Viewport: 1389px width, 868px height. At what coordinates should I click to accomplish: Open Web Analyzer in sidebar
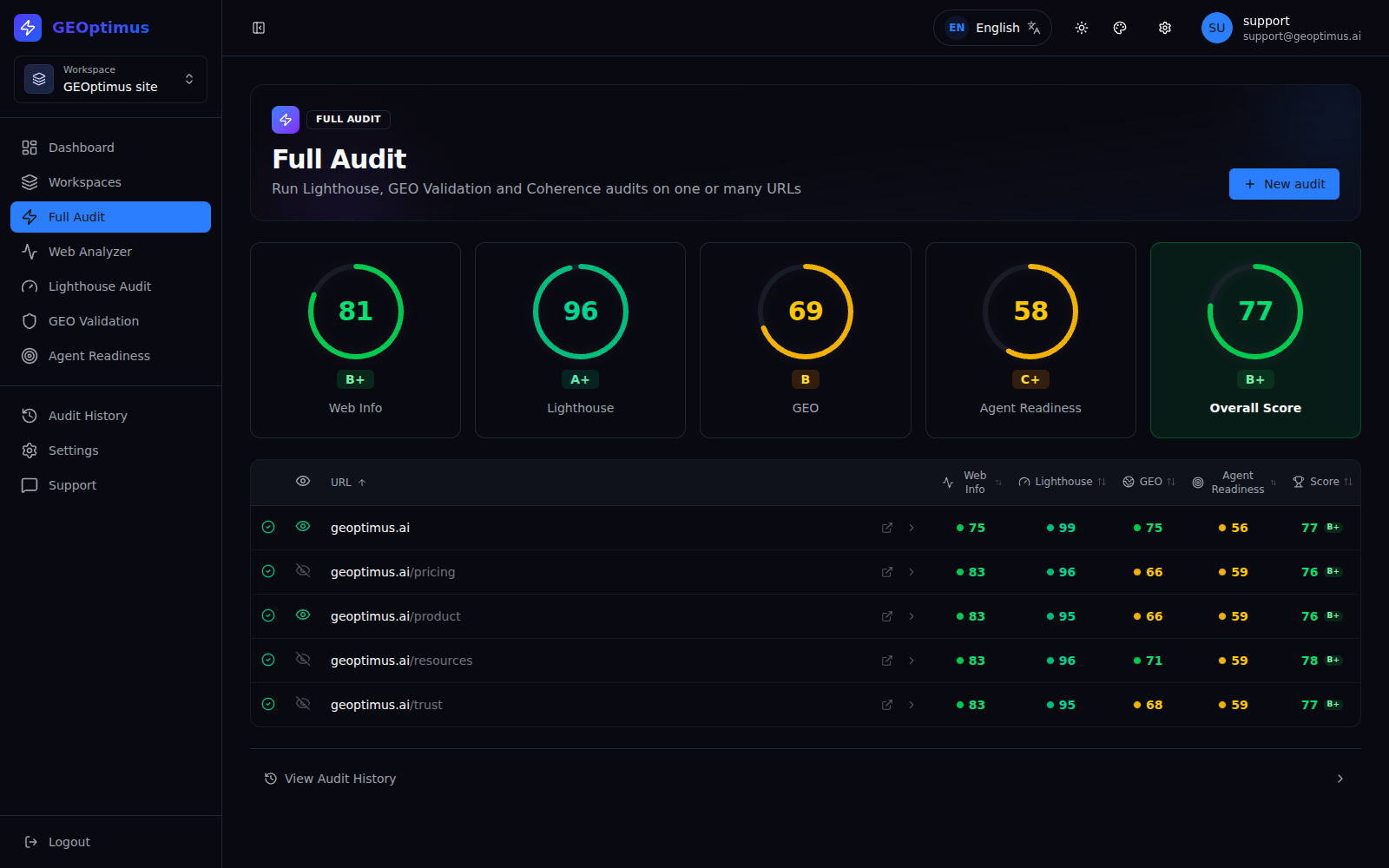point(110,252)
